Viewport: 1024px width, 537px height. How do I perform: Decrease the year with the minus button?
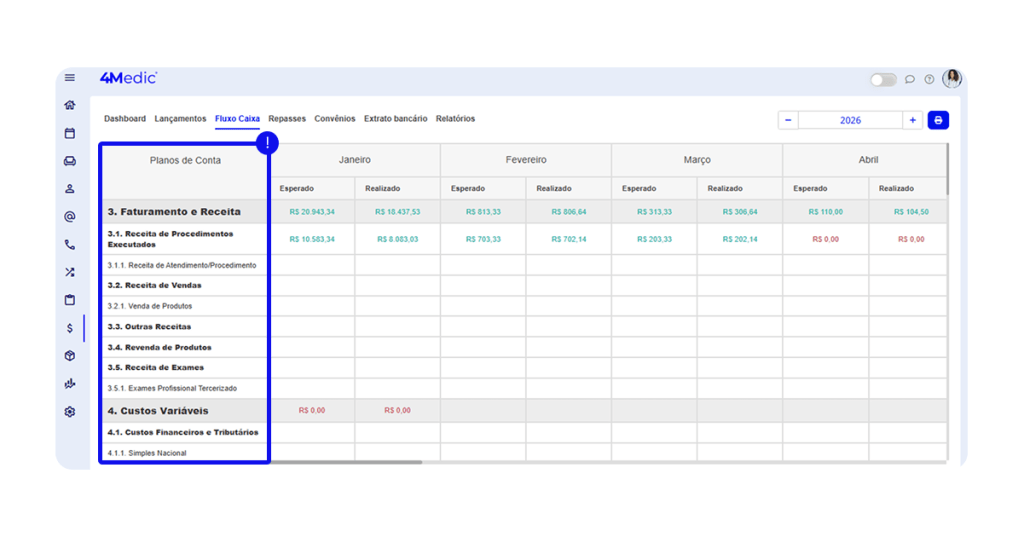[x=788, y=120]
